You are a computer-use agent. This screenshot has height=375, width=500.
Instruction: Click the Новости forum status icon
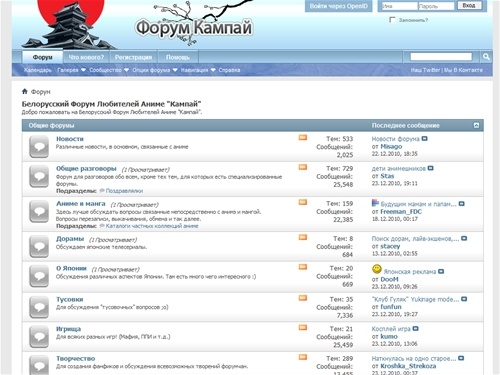39,147
